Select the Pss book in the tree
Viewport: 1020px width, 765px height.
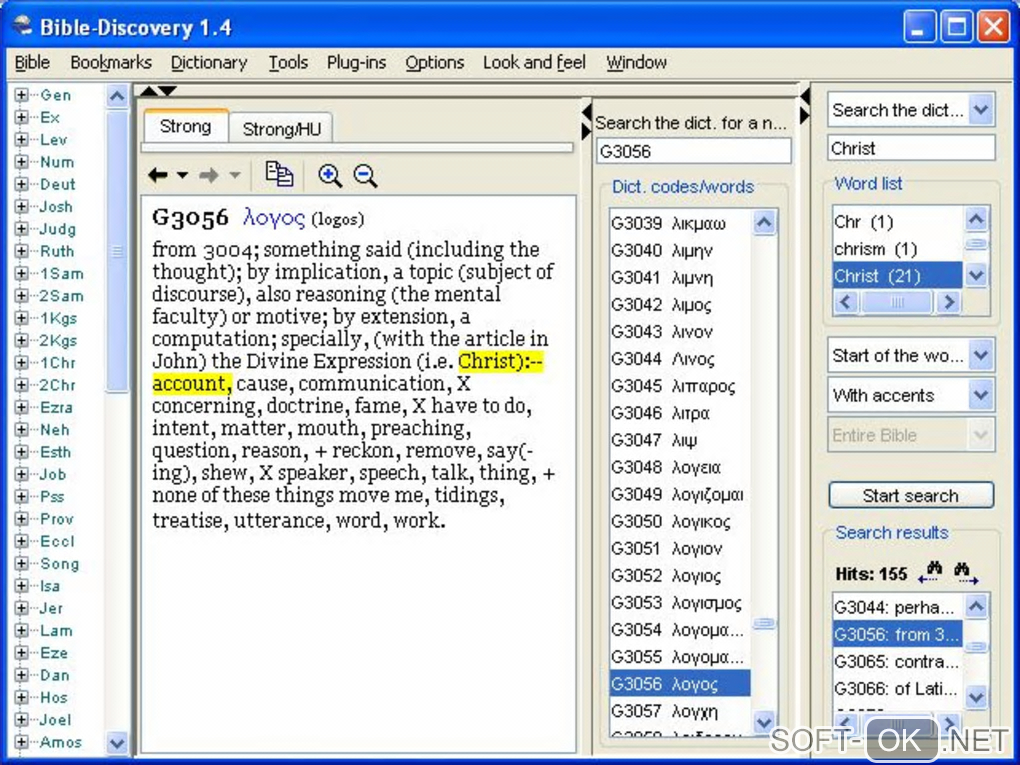pyautogui.click(x=52, y=496)
